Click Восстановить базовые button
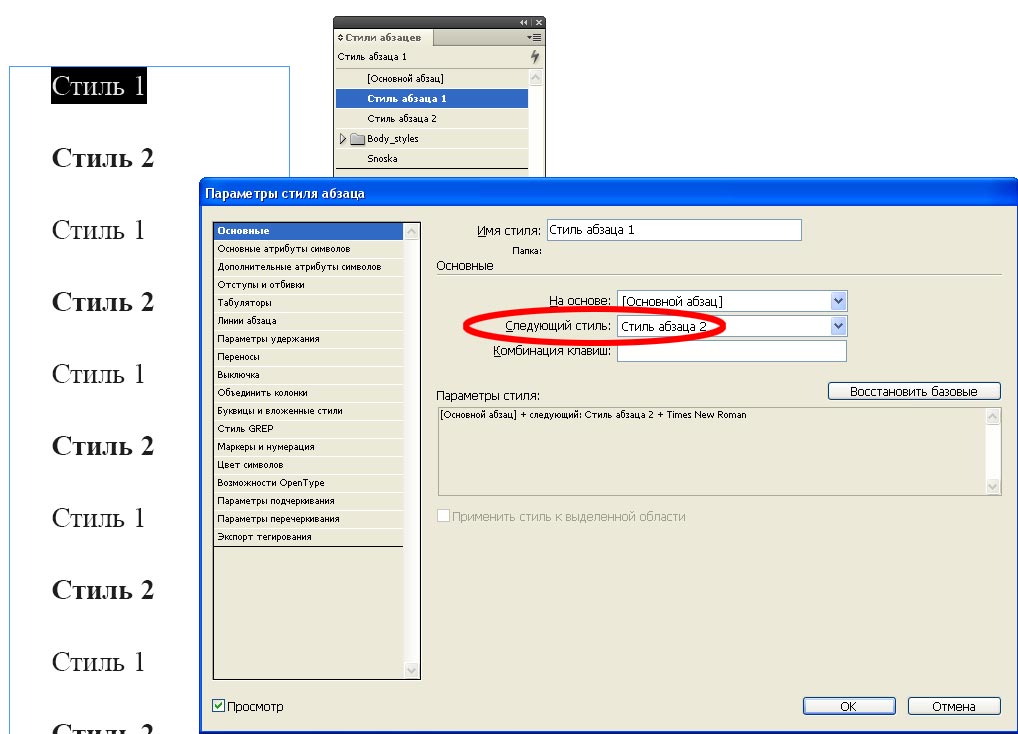 coord(914,391)
